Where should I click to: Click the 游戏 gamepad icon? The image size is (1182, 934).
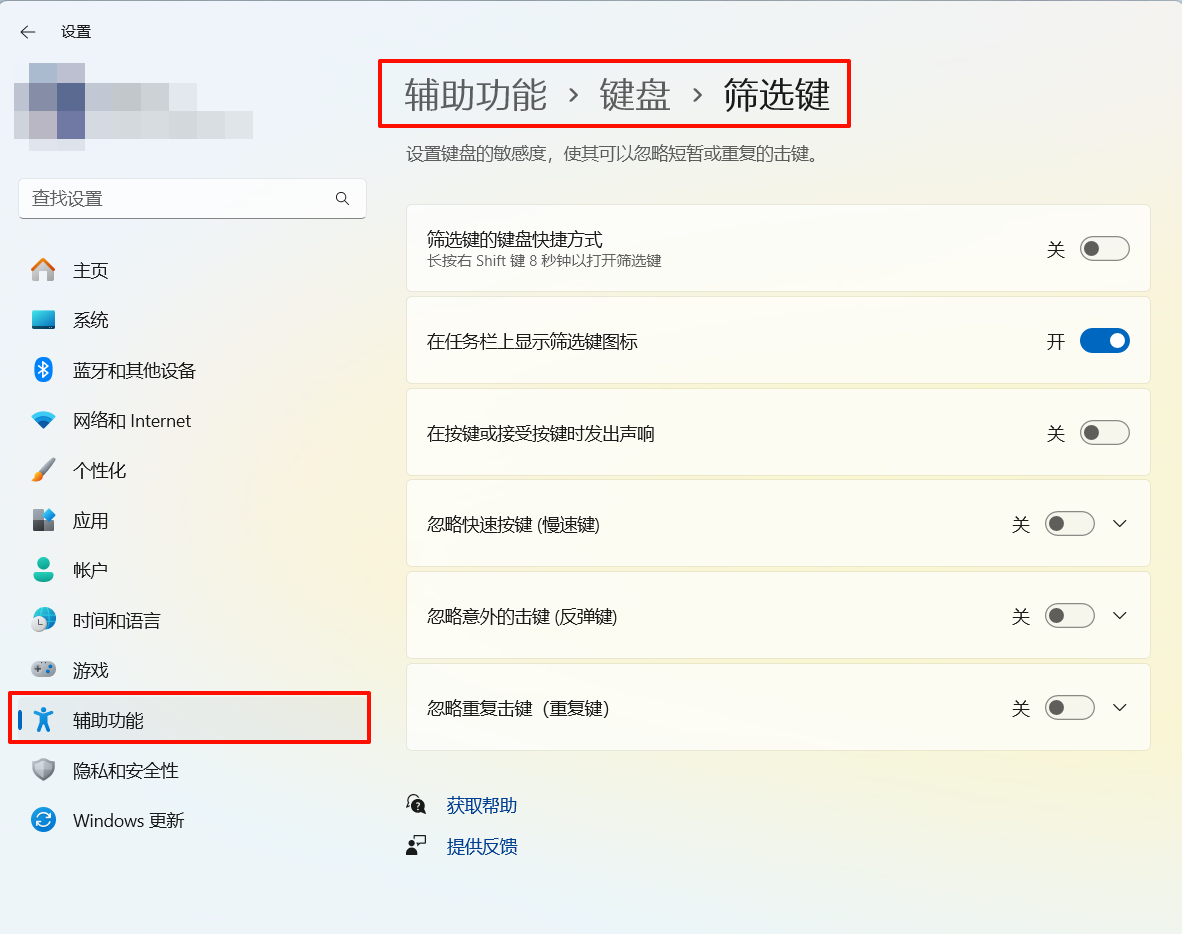pyautogui.click(x=43, y=669)
